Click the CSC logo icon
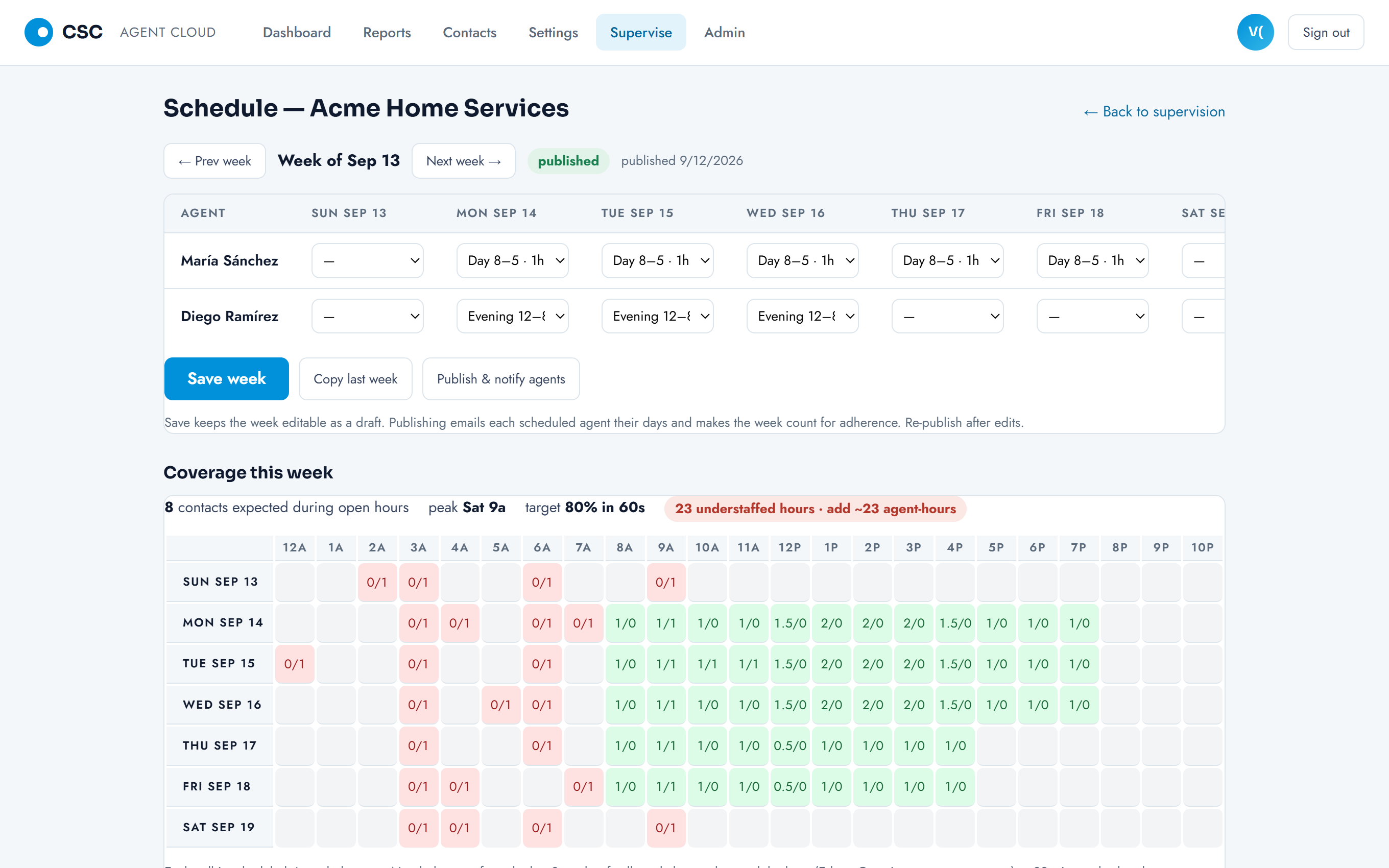The height and width of the screenshot is (868, 1389). 38,32
